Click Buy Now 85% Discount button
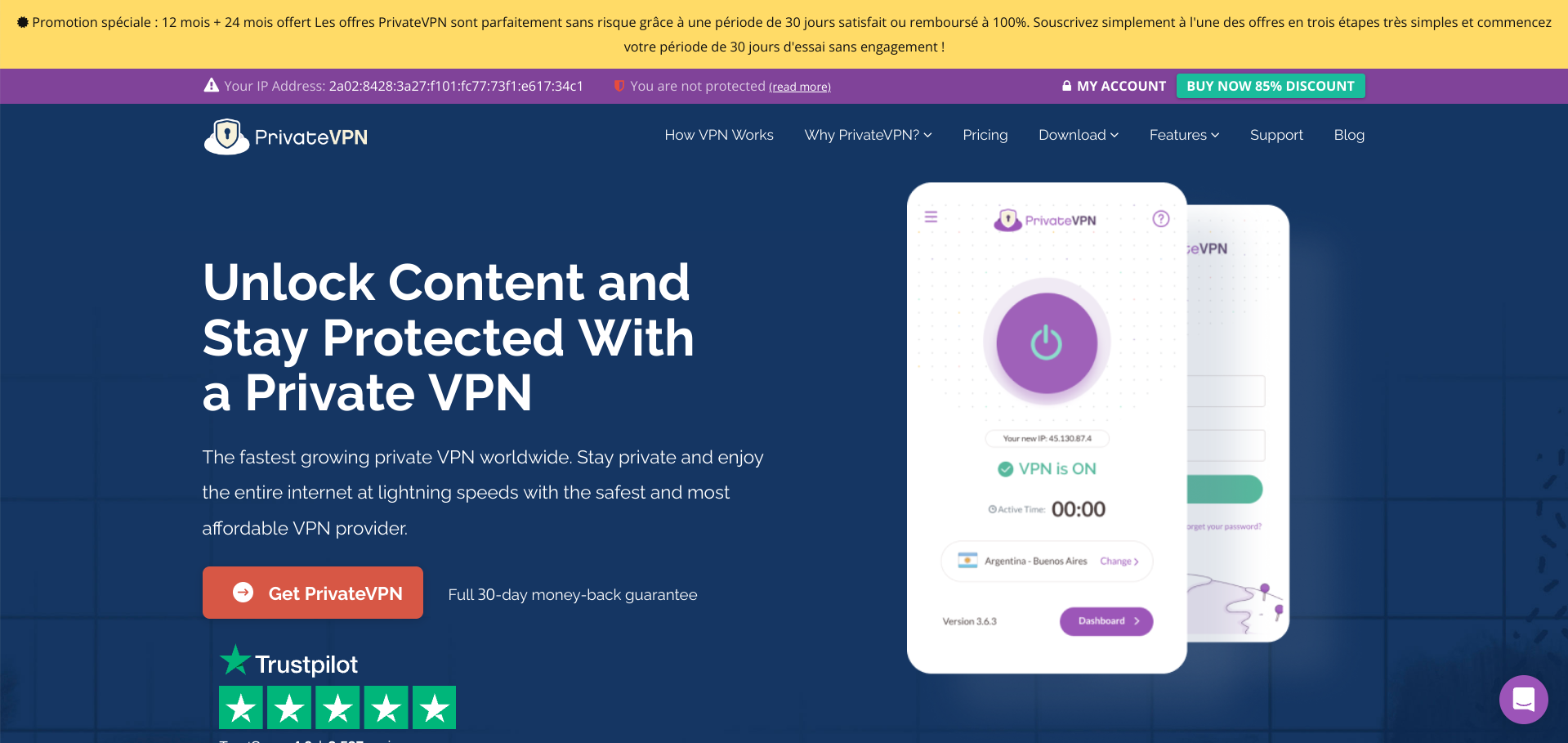 [1271, 86]
